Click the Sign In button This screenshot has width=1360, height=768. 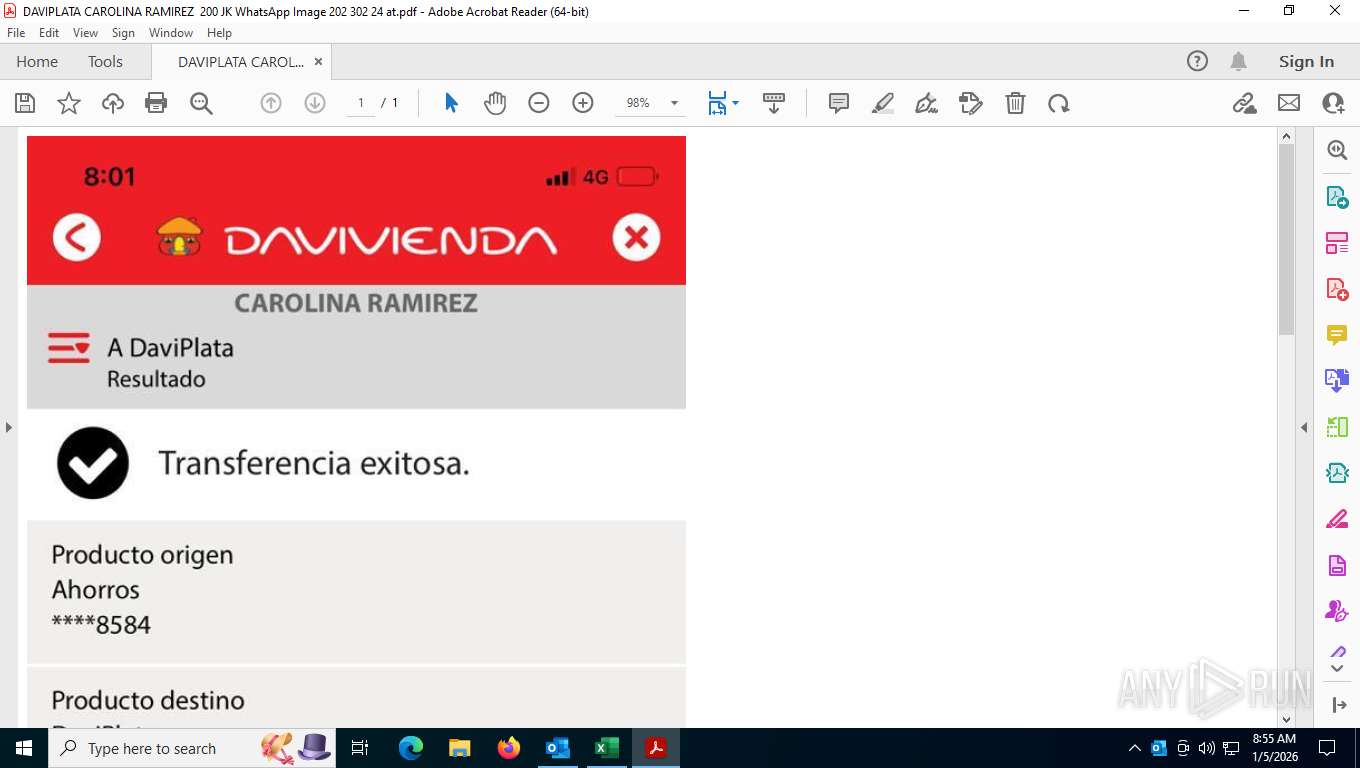point(1306,61)
